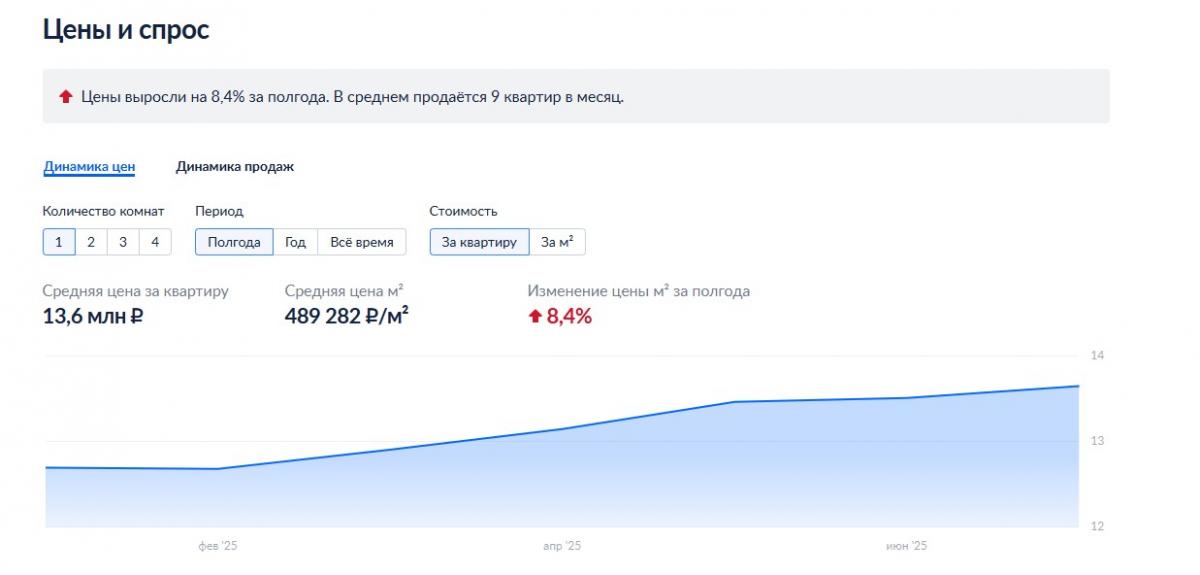Click the Изменение цены м² за полгода label
Viewport: 1200px width, 575px height.
tap(639, 291)
